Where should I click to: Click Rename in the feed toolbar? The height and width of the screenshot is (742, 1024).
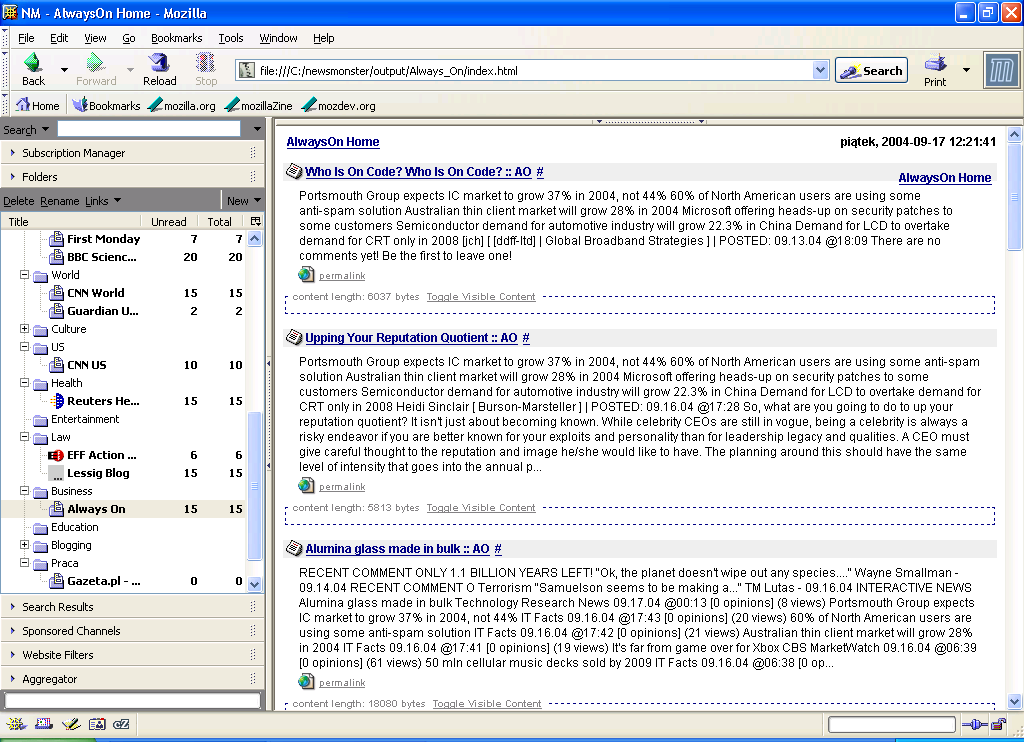(x=59, y=201)
